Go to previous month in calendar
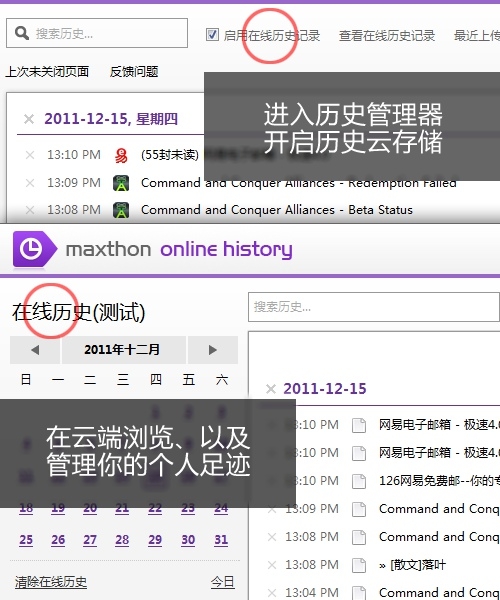Image resolution: width=500 pixels, height=600 pixels. (x=35, y=350)
